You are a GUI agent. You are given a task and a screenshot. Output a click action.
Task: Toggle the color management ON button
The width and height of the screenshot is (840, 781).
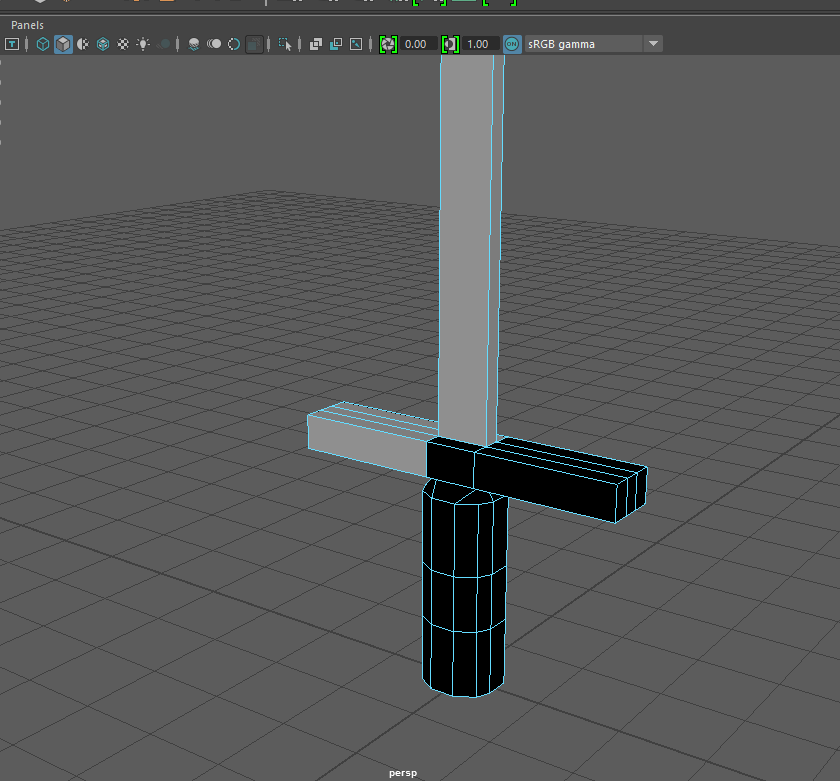512,44
